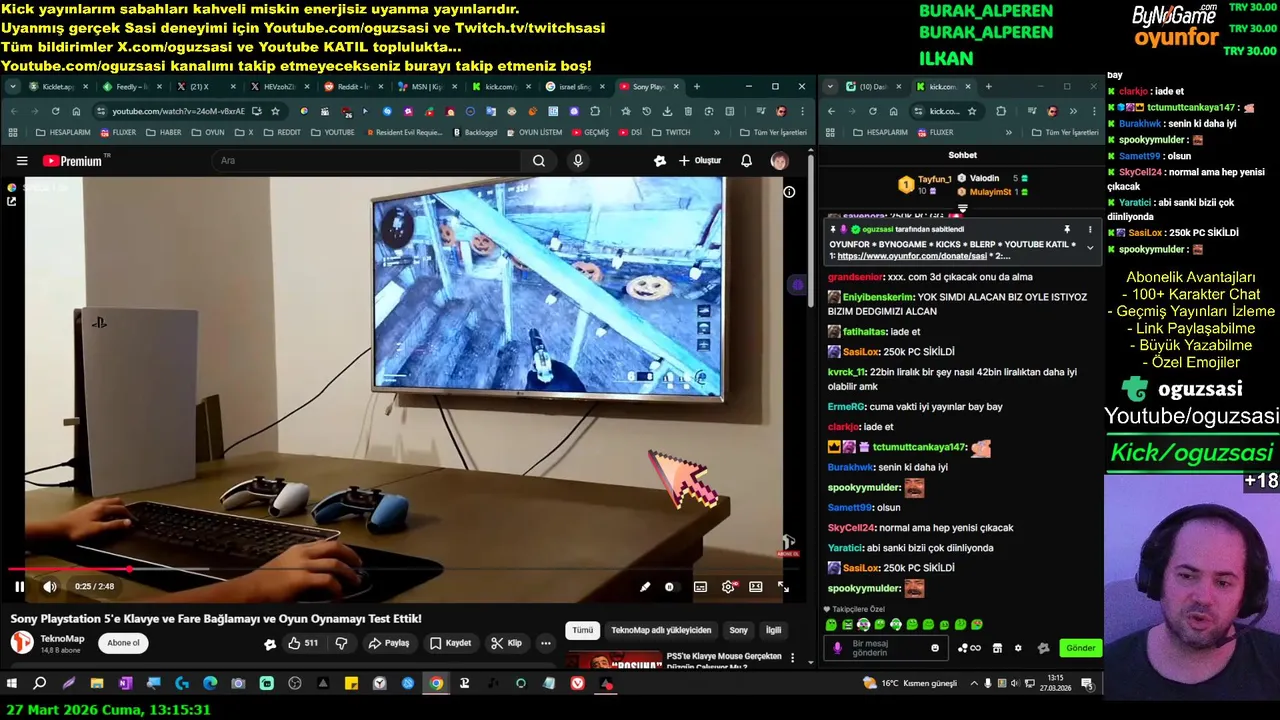Open Google Chrome from taskbar

(x=436, y=684)
